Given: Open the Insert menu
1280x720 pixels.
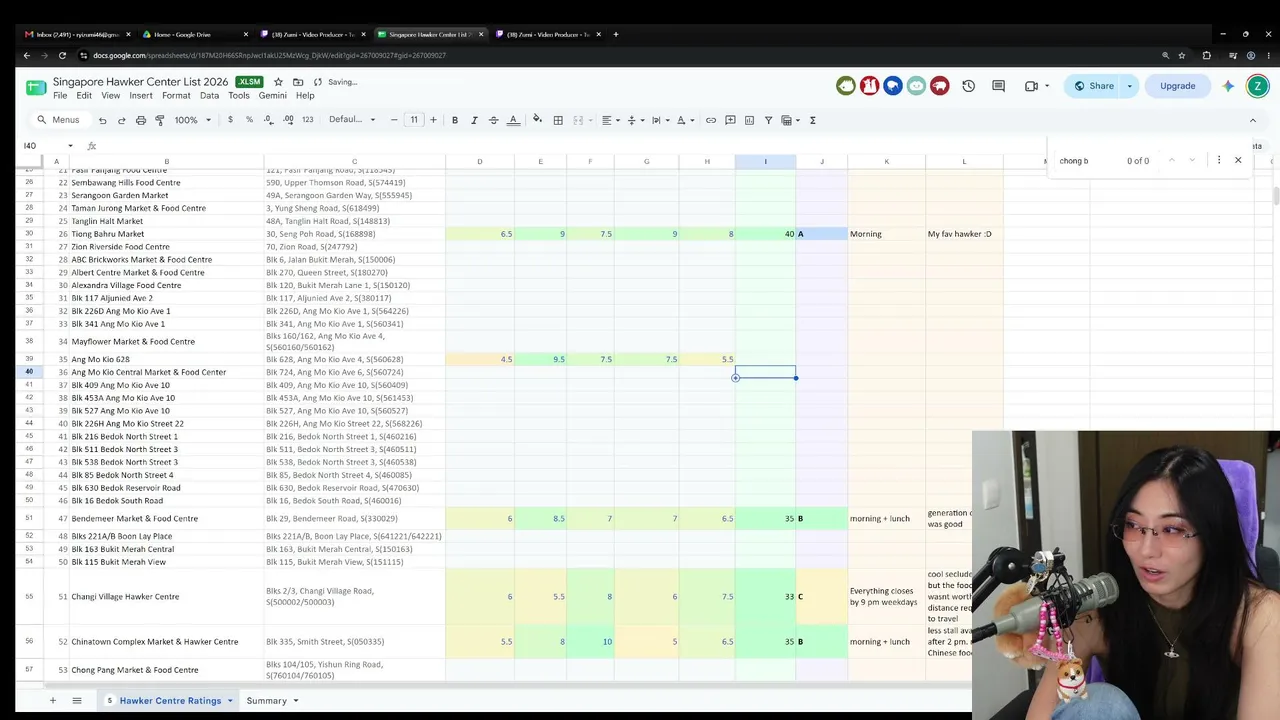Looking at the screenshot, I should click(141, 96).
